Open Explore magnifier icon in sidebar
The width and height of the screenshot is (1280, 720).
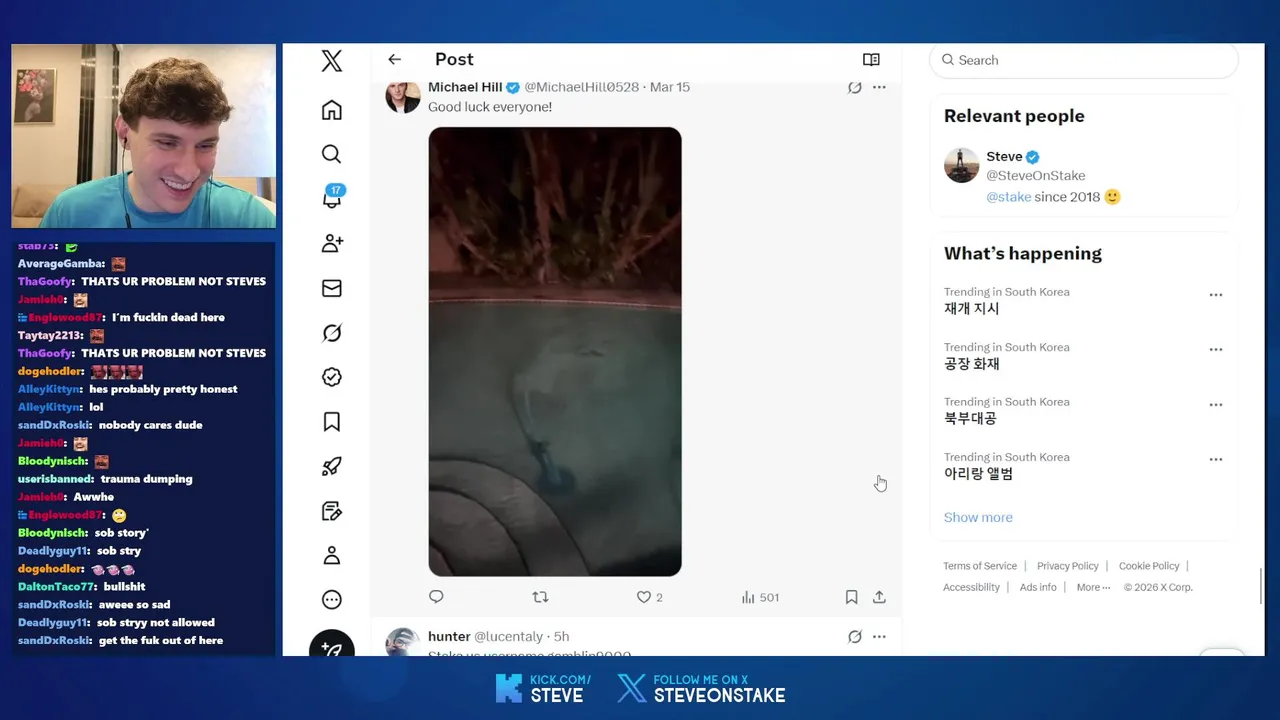(332, 154)
